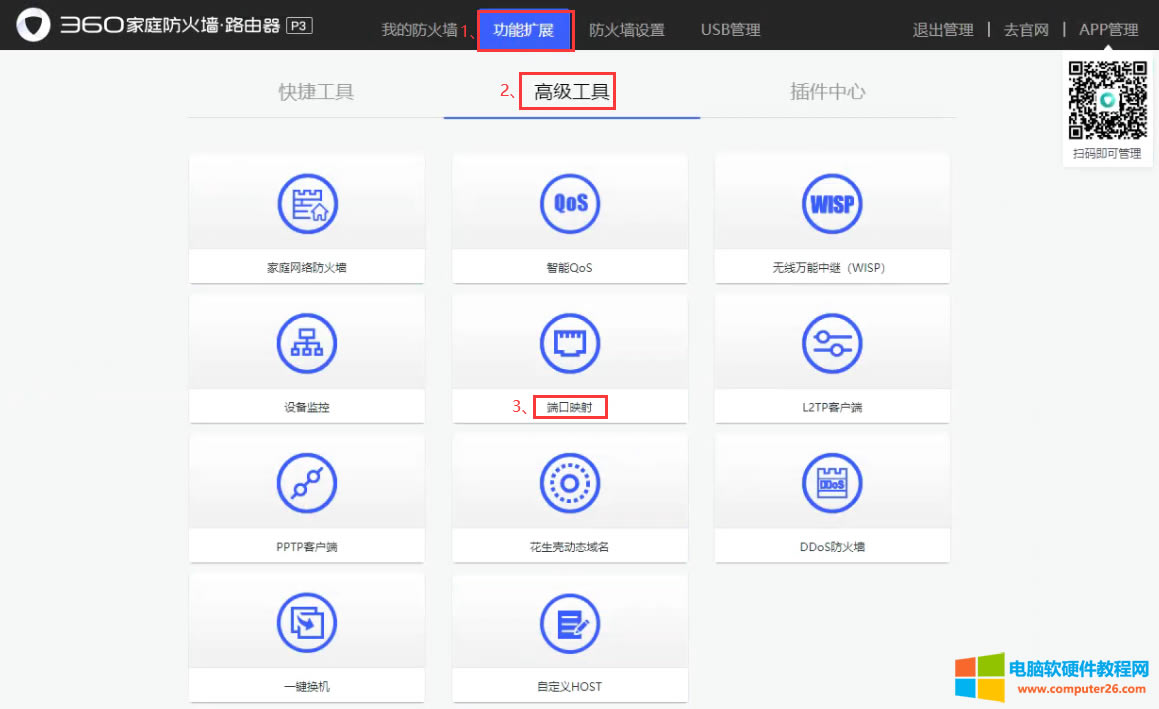Click the APP management QR code
Viewport: 1159px width, 709px height.
pos(1107,98)
